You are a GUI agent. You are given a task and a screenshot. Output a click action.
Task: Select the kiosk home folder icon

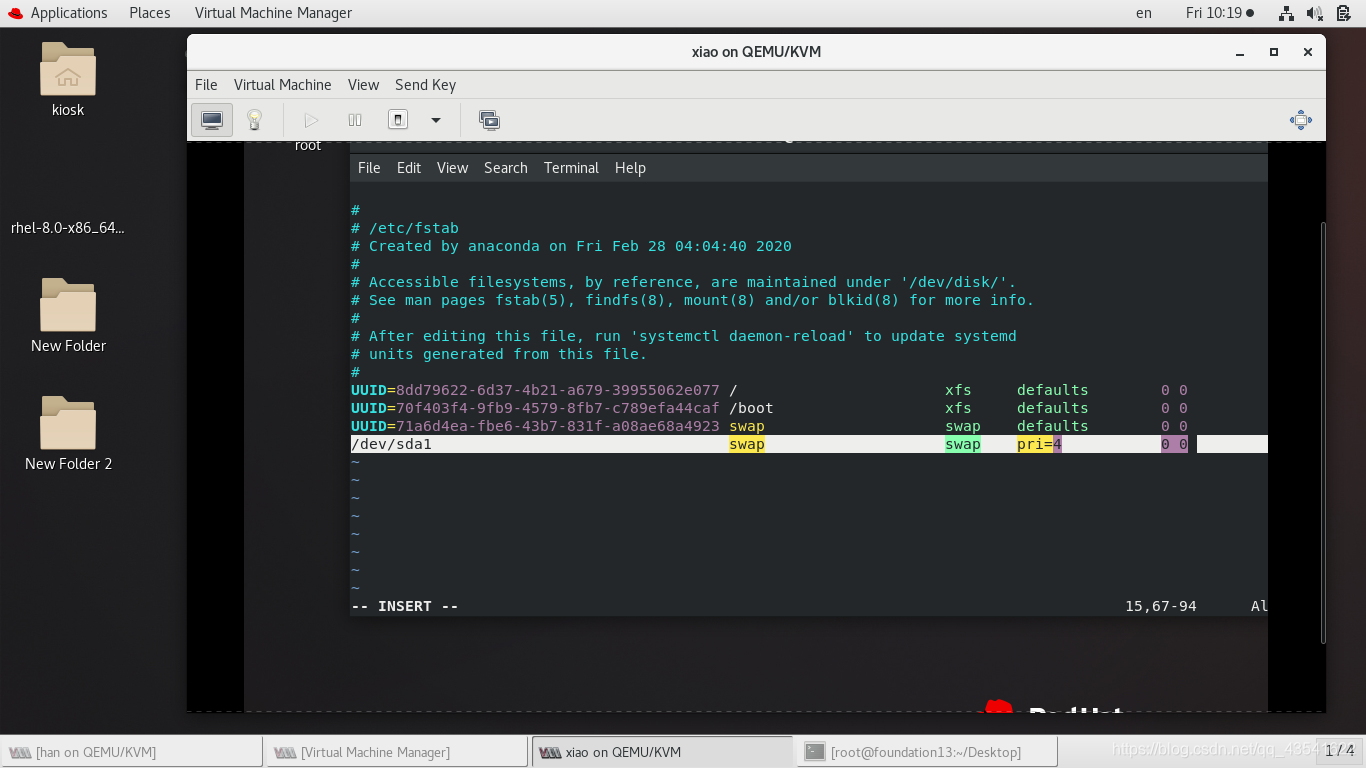coord(68,80)
